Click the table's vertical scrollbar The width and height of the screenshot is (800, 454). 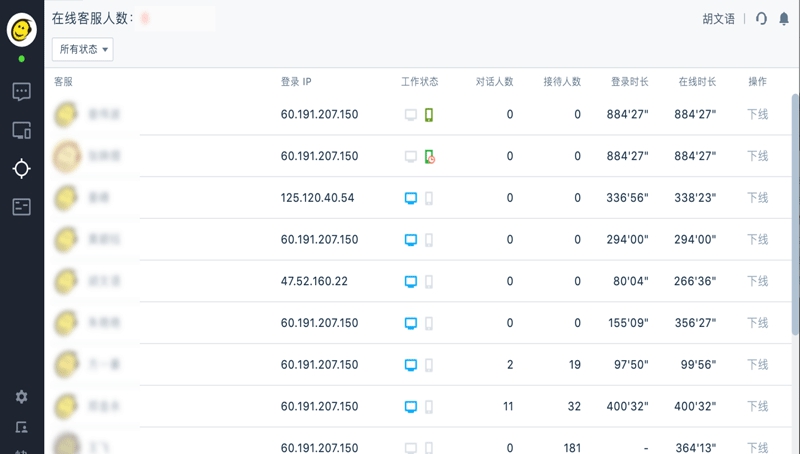[795, 214]
